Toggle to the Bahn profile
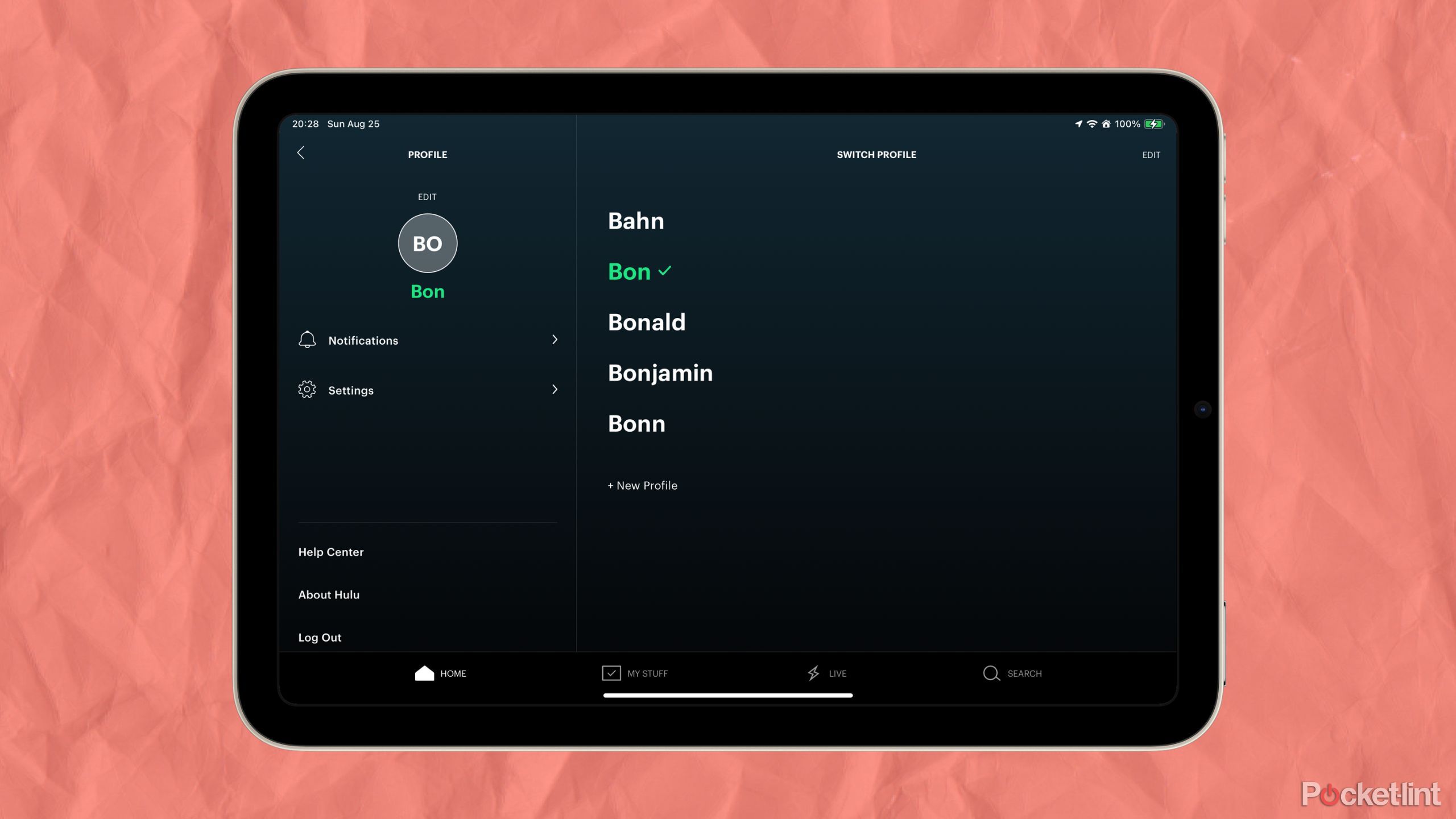Viewport: 1456px width, 819px height. pyautogui.click(x=636, y=220)
